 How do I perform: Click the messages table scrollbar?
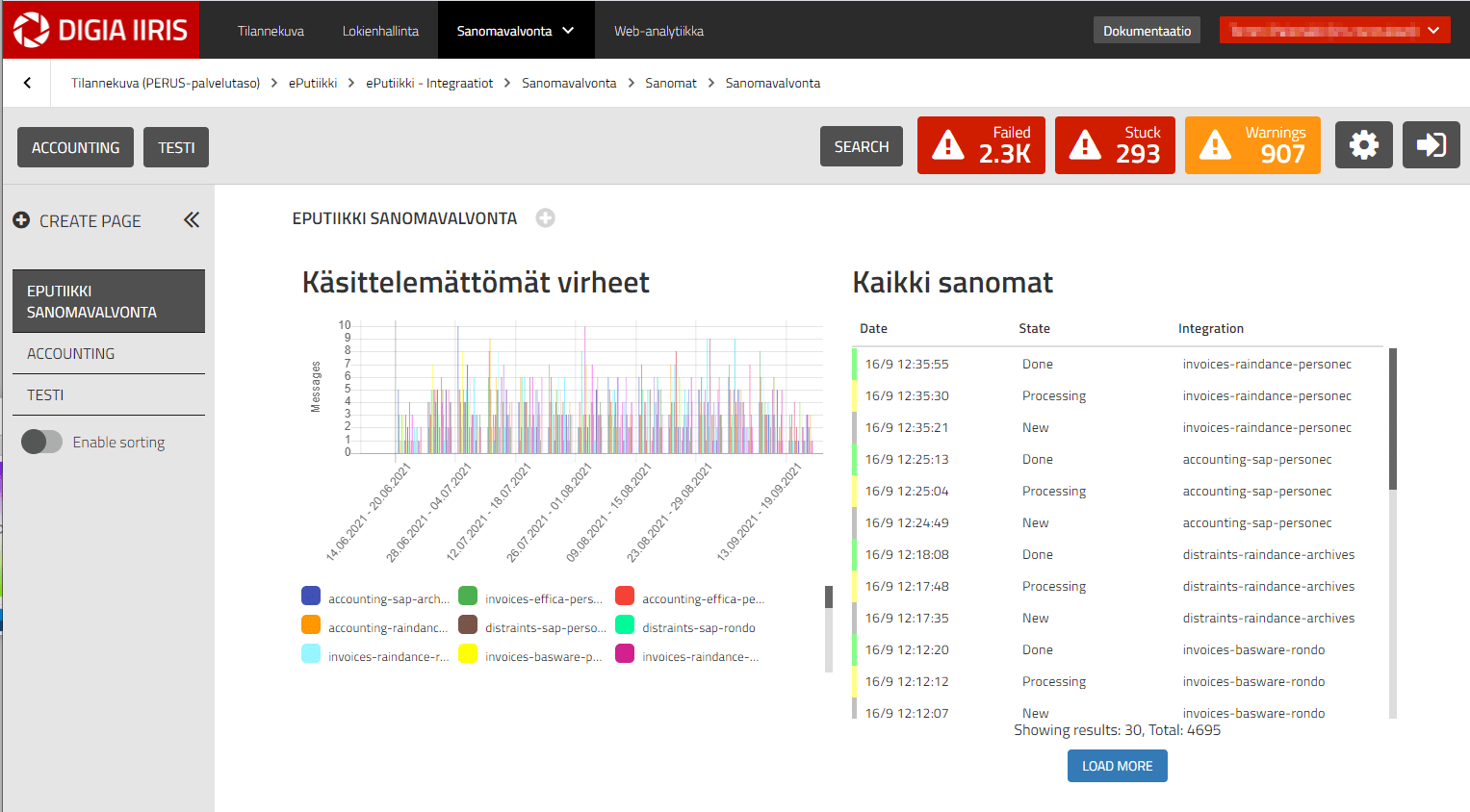click(1392, 419)
